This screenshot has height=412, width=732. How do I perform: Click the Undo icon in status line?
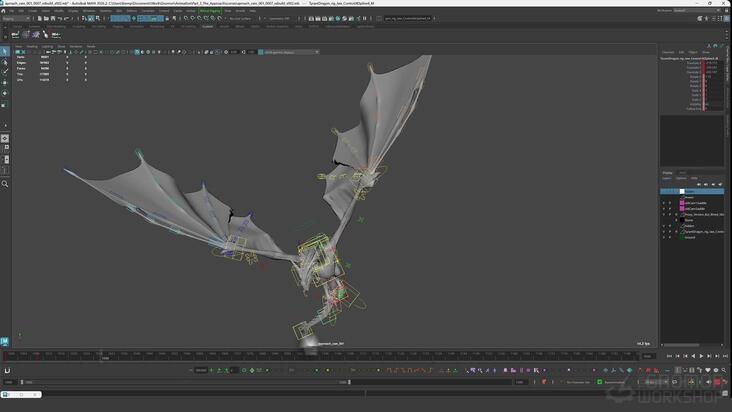pyautogui.click(x=60, y=18)
